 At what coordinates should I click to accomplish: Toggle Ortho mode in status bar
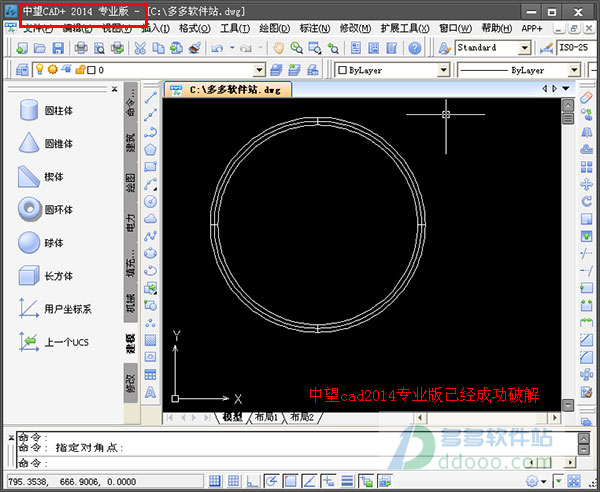pos(253,481)
